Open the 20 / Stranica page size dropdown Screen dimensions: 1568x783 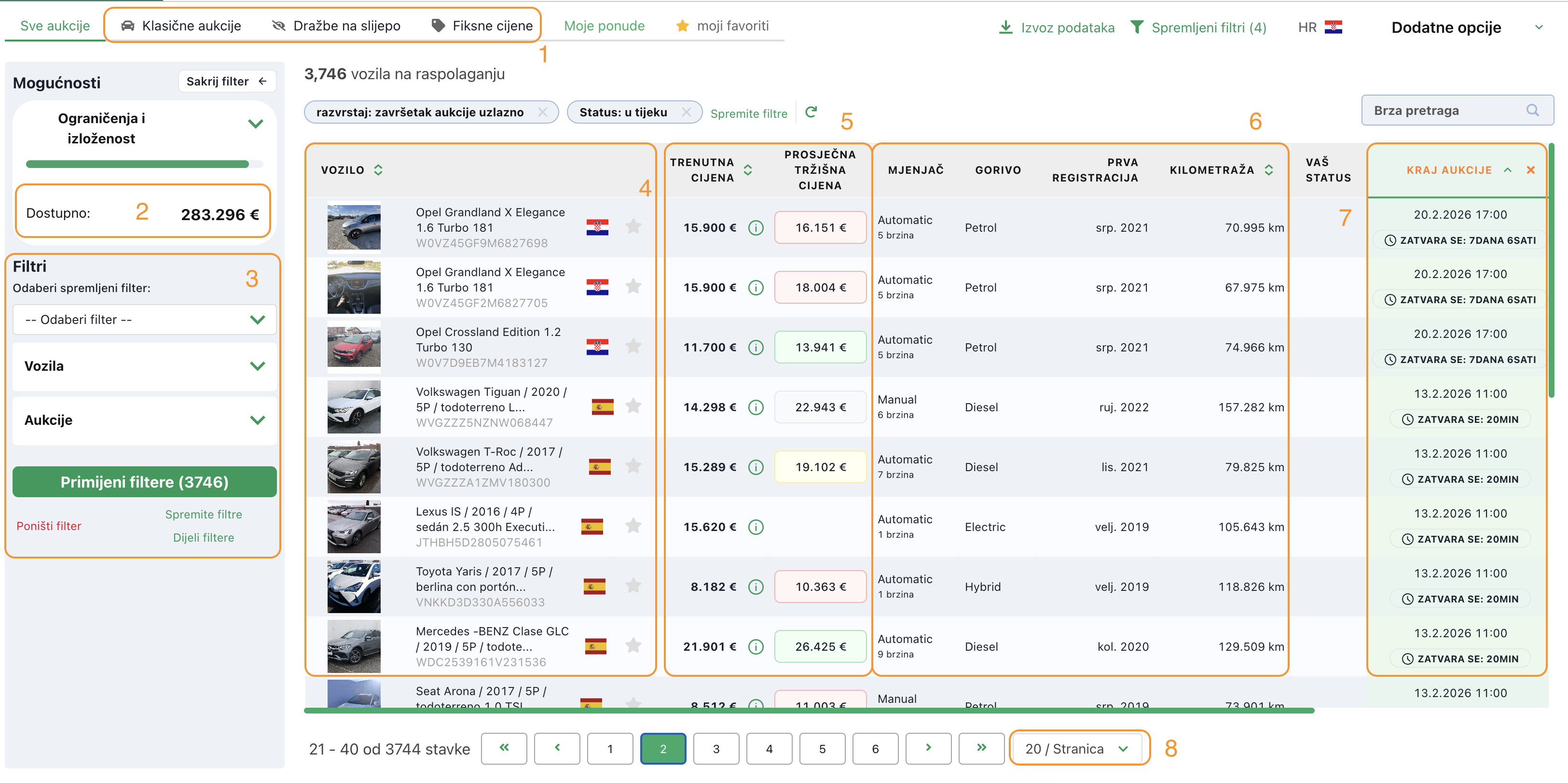1078,748
